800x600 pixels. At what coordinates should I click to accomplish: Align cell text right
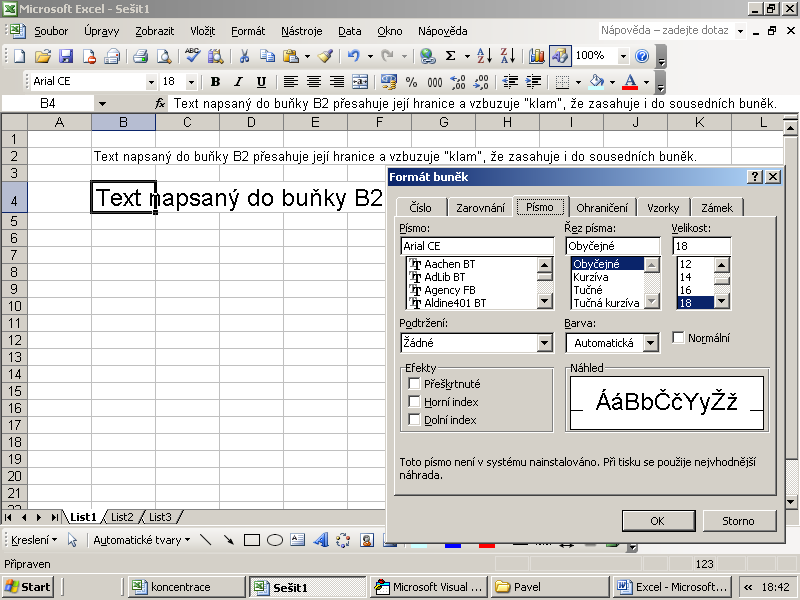[x=337, y=82]
